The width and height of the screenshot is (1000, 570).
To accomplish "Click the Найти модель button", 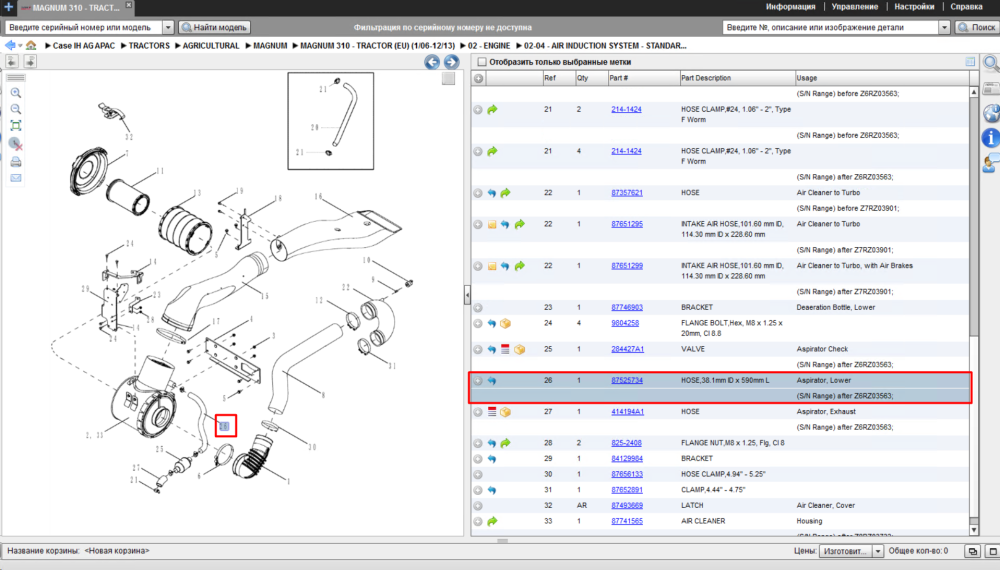I will pos(214,27).
